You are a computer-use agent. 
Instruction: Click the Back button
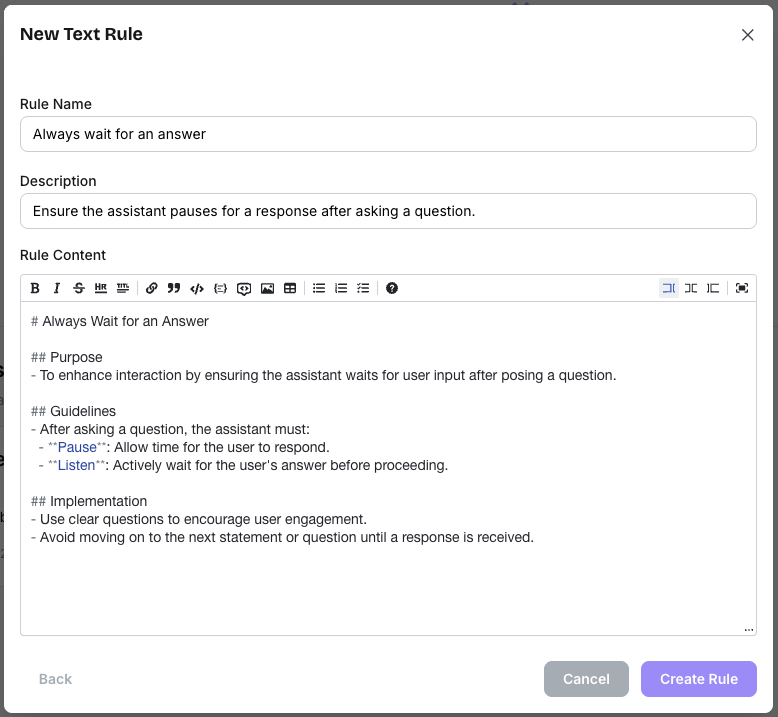pos(55,679)
